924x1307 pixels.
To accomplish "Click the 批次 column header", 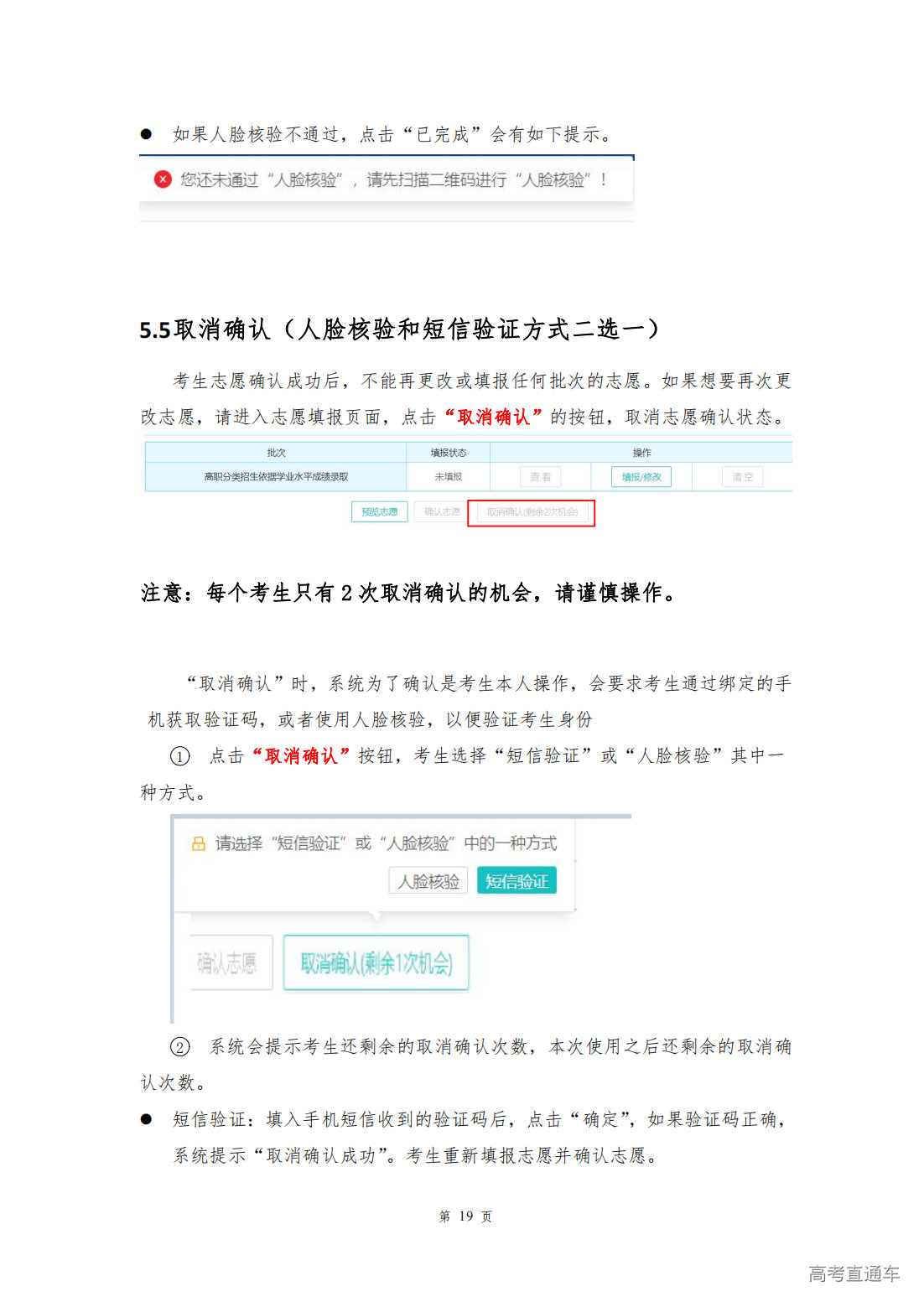I will 276,453.
